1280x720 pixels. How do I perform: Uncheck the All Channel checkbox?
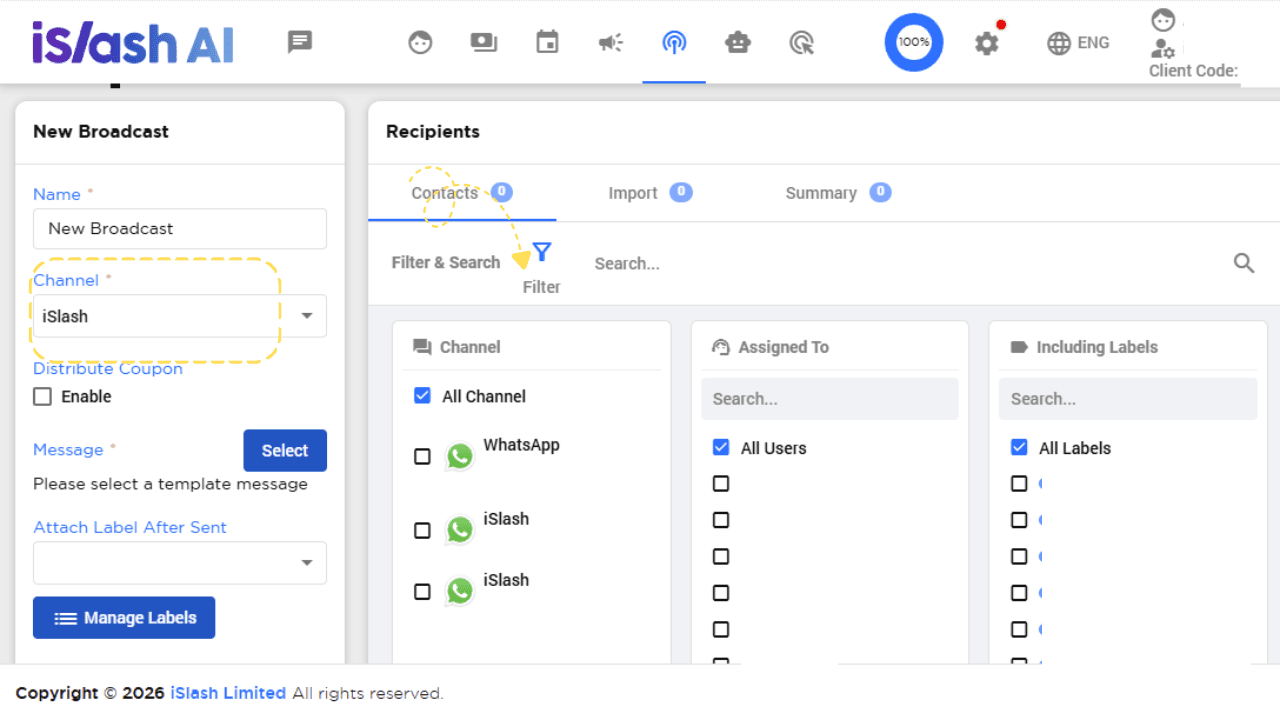click(x=422, y=396)
